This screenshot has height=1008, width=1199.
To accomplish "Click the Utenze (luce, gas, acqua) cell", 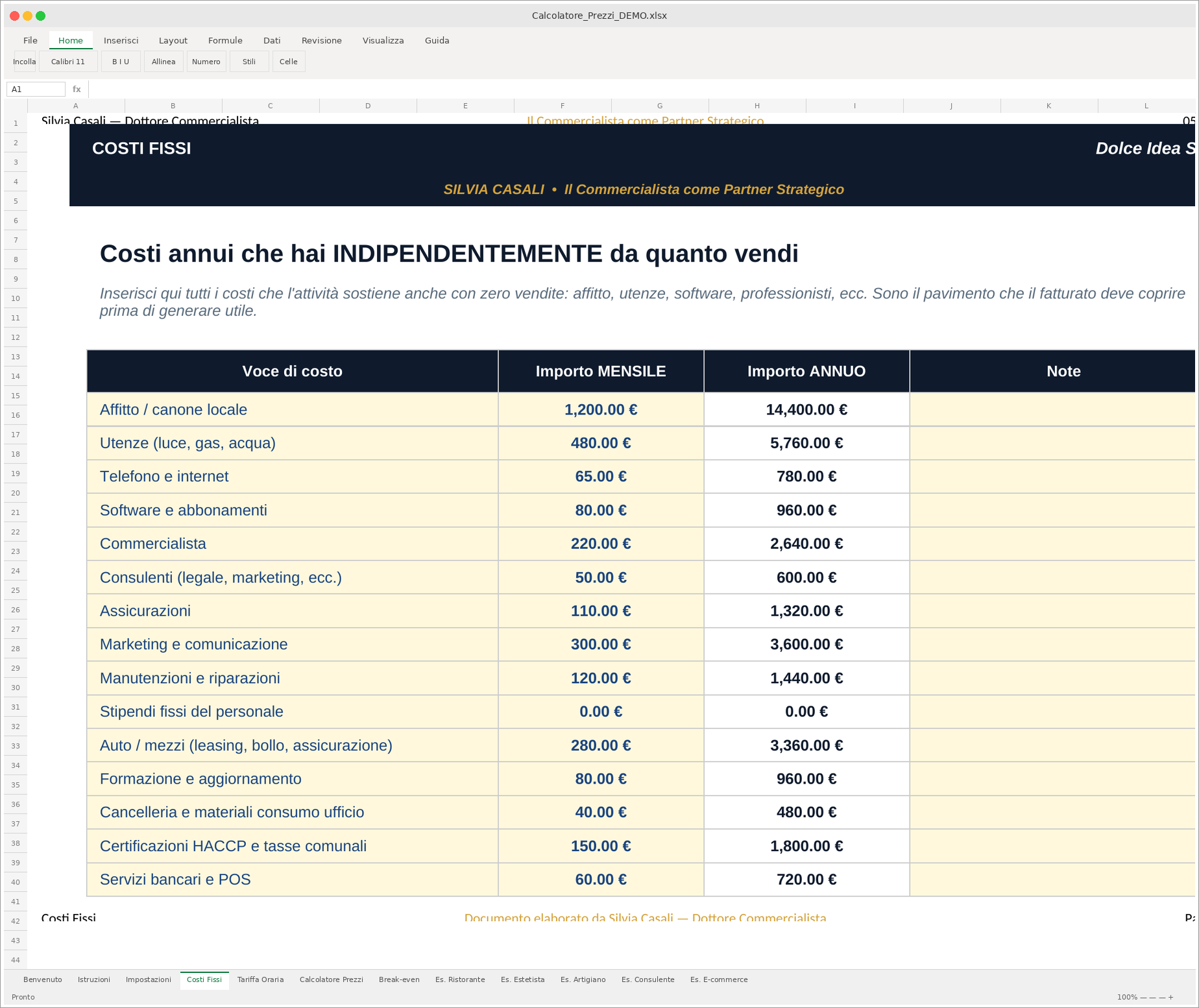I will [293, 443].
